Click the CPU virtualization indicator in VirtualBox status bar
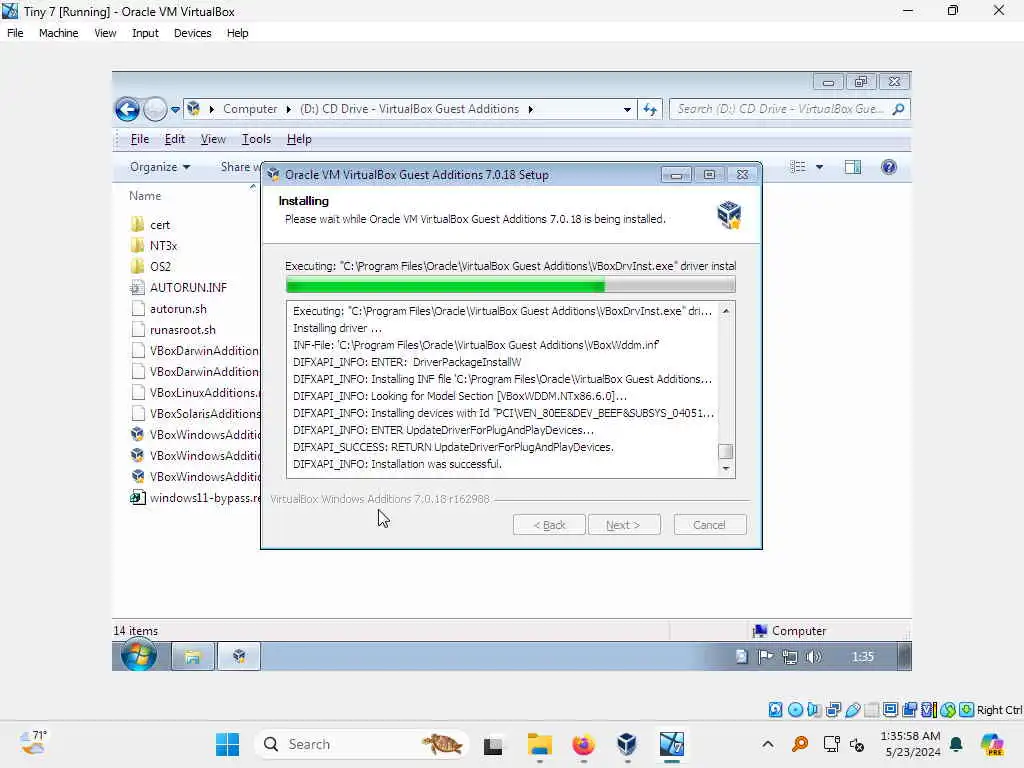This screenshot has width=1024, height=768. pyautogui.click(x=929, y=710)
